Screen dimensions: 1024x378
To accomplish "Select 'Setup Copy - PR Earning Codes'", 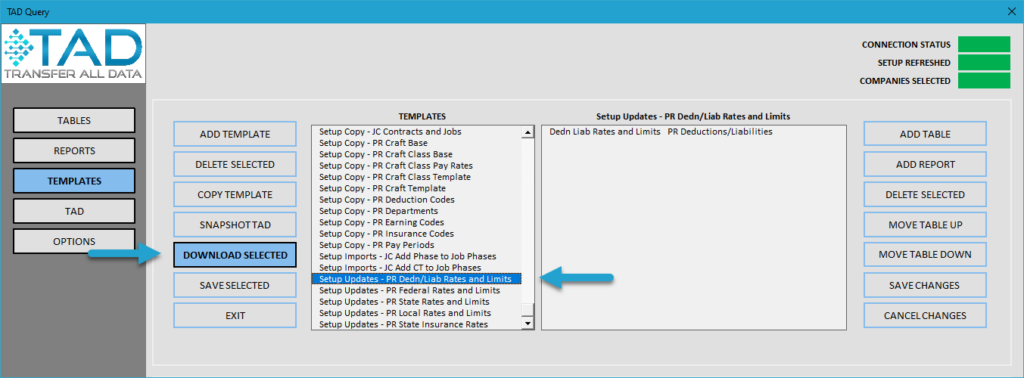I will point(417,222).
